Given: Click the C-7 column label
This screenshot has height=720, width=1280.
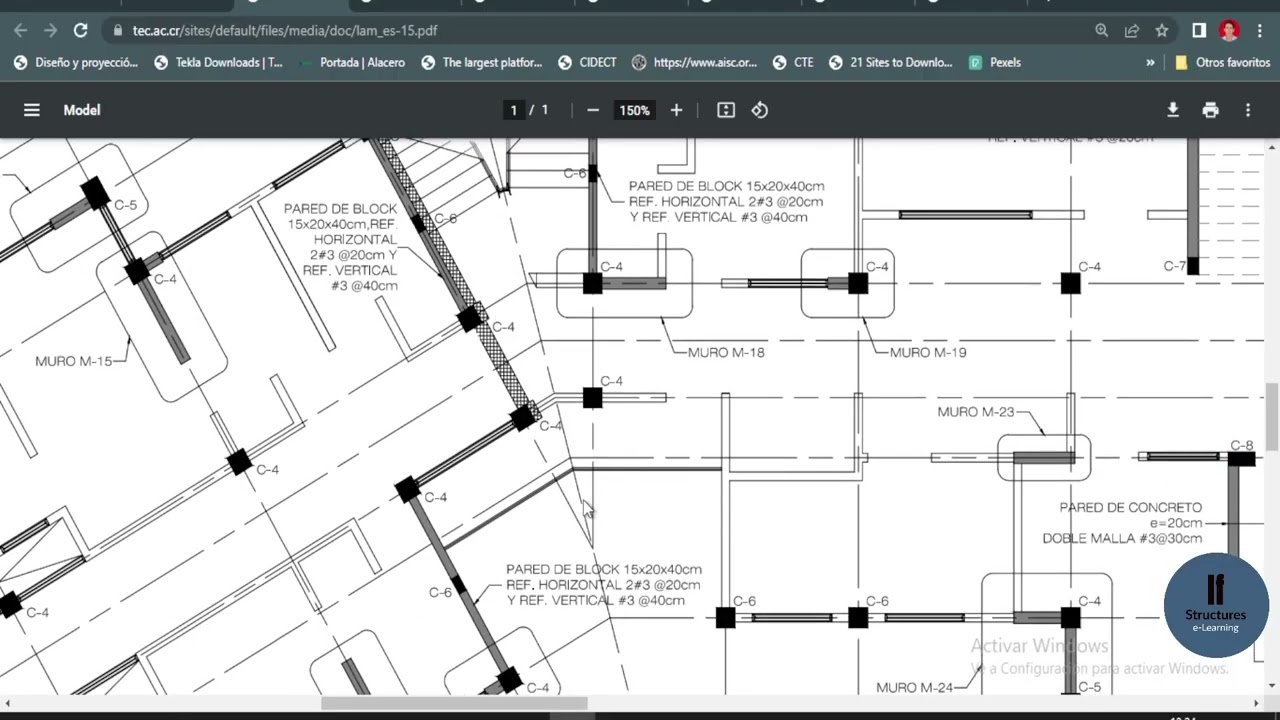Looking at the screenshot, I should coord(1175,266).
